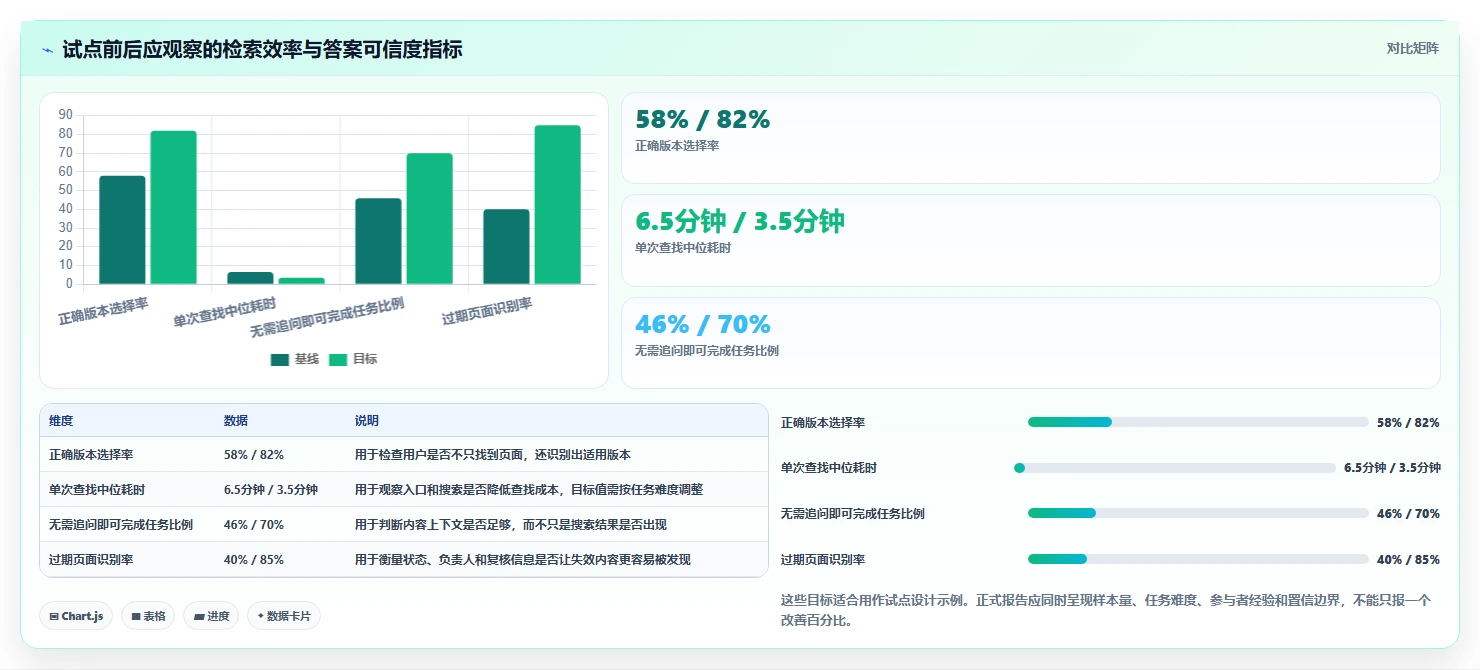Screen dimensions: 1480x670
Task: Click the 对比矩阵 label in the header
Action: coord(1413,48)
